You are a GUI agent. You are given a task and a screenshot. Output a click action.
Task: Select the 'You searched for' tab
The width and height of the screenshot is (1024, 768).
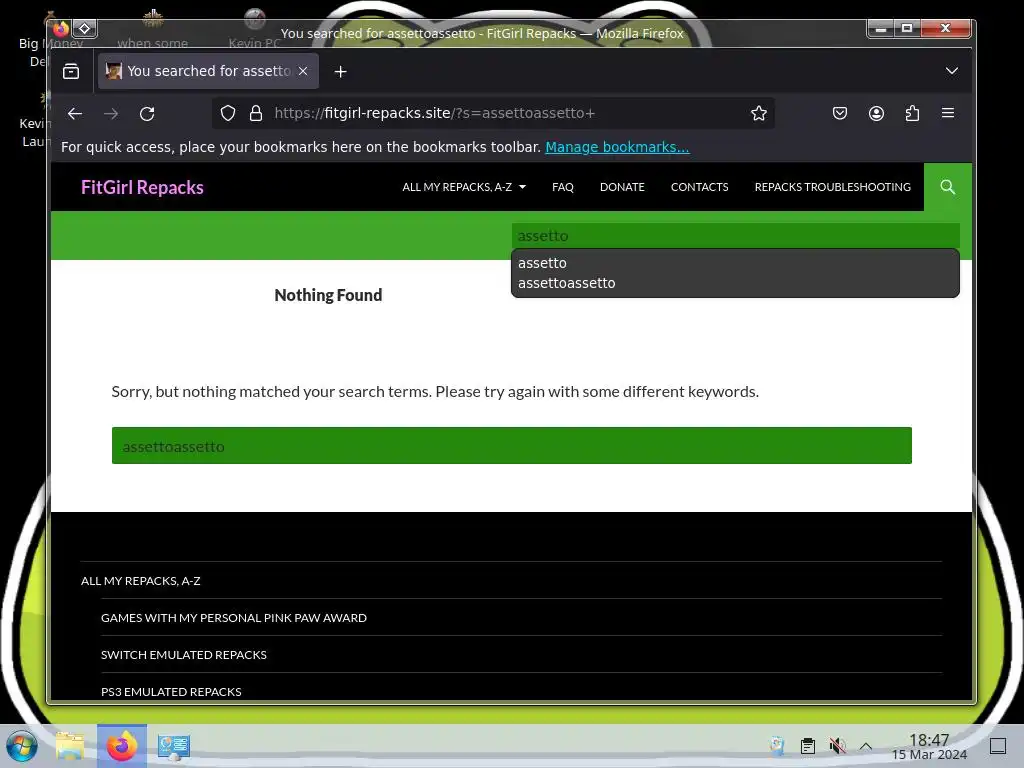[208, 71]
